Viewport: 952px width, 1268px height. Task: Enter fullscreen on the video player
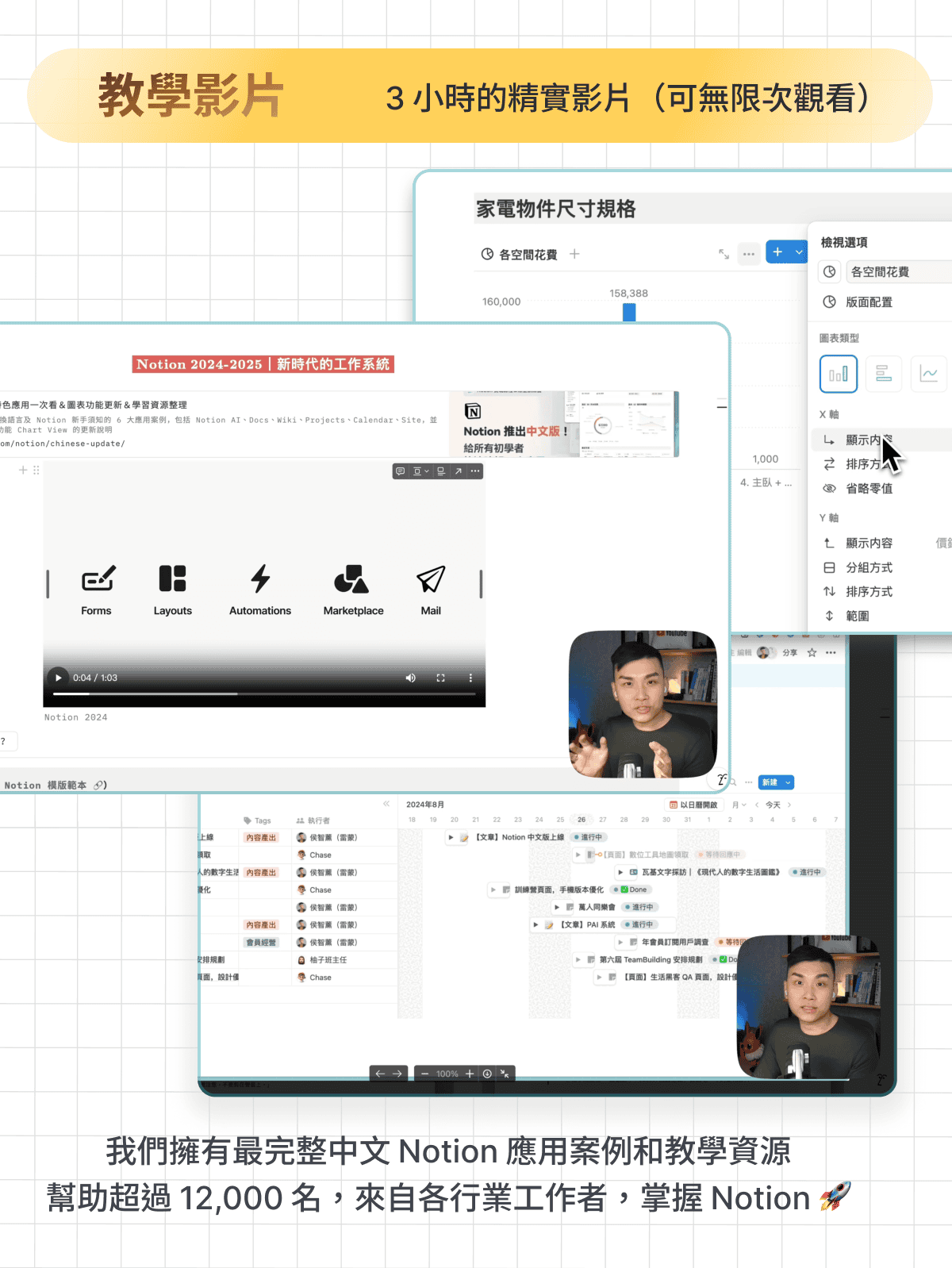[x=440, y=678]
